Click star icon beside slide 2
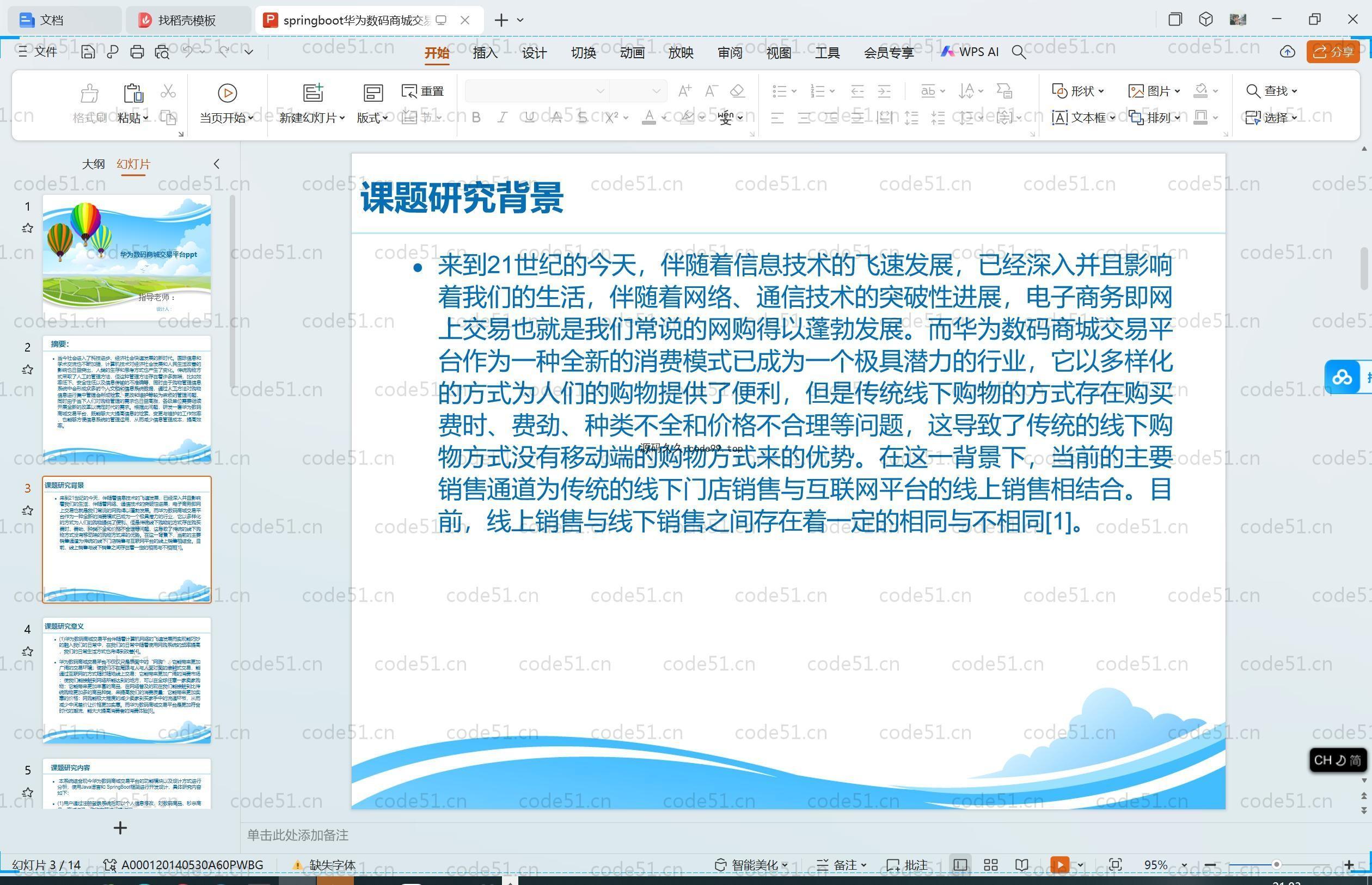The image size is (1372, 885). click(28, 370)
